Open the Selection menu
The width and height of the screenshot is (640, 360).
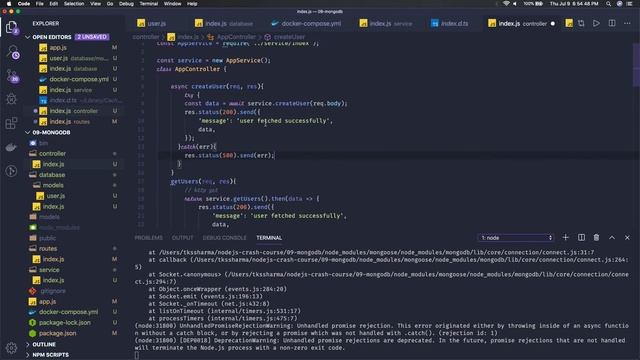pyautogui.click(x=74, y=4)
